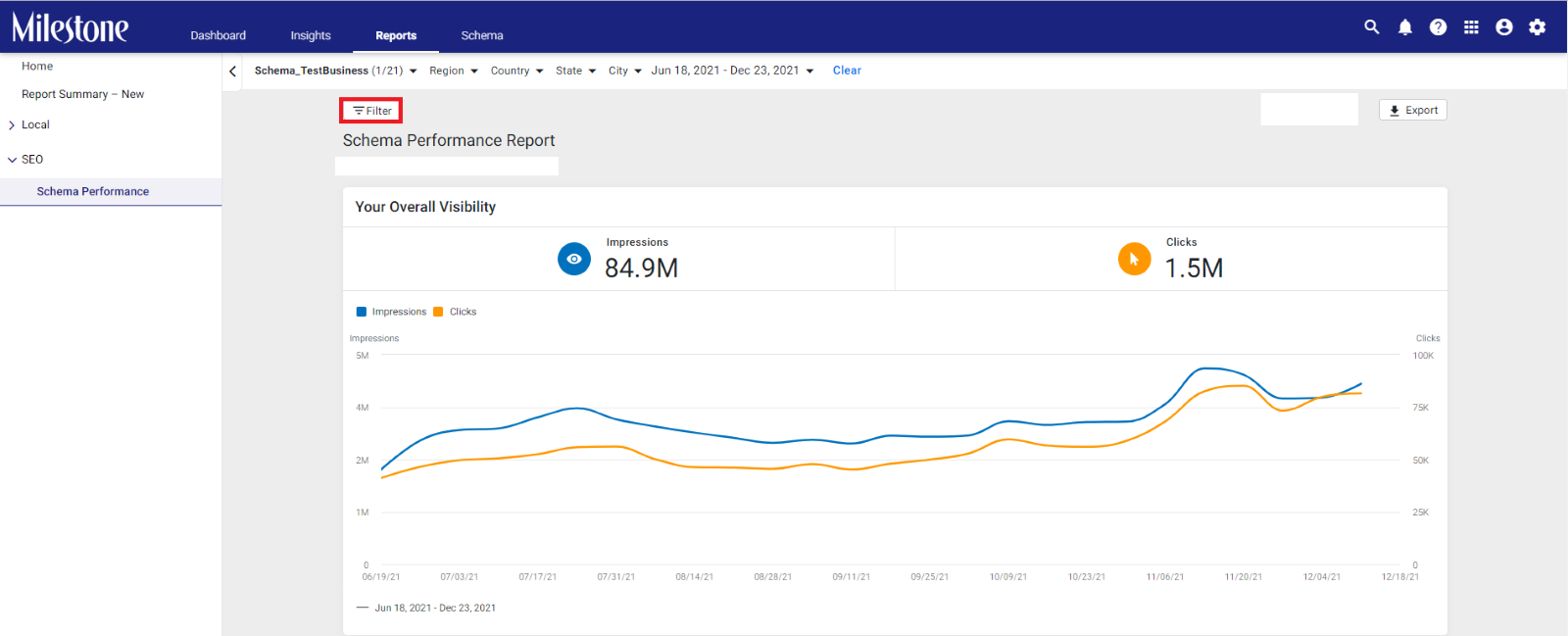Open the Region dropdown
1568x636 pixels.
454,71
